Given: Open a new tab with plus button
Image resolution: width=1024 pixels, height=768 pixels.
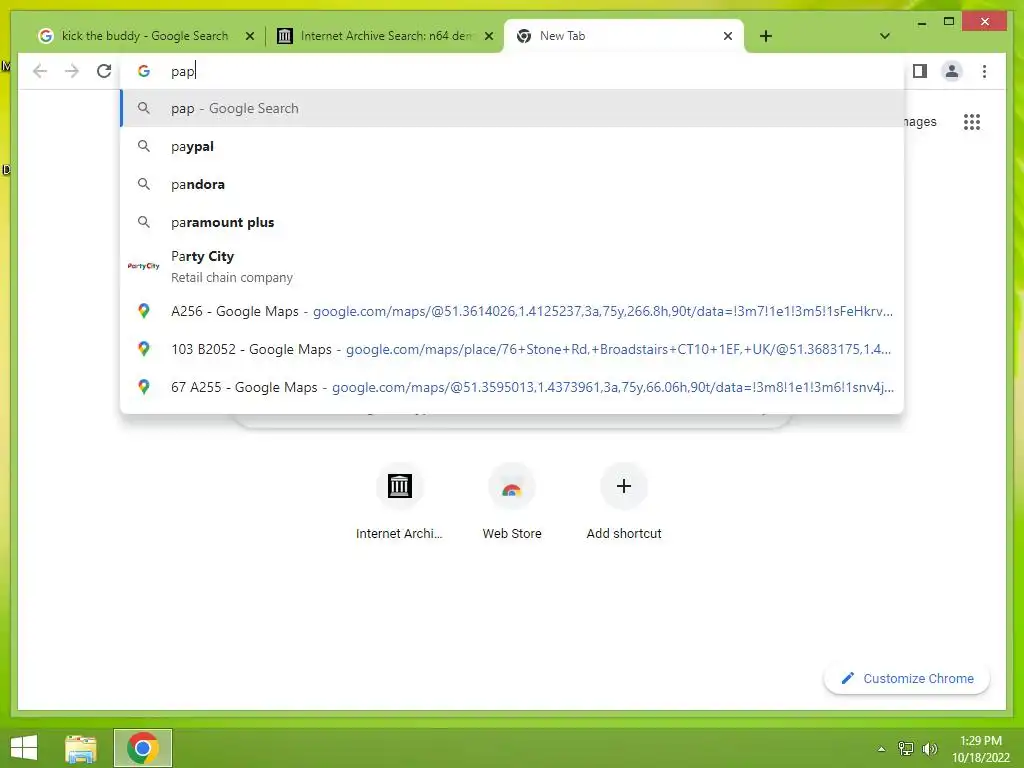Looking at the screenshot, I should [x=766, y=36].
